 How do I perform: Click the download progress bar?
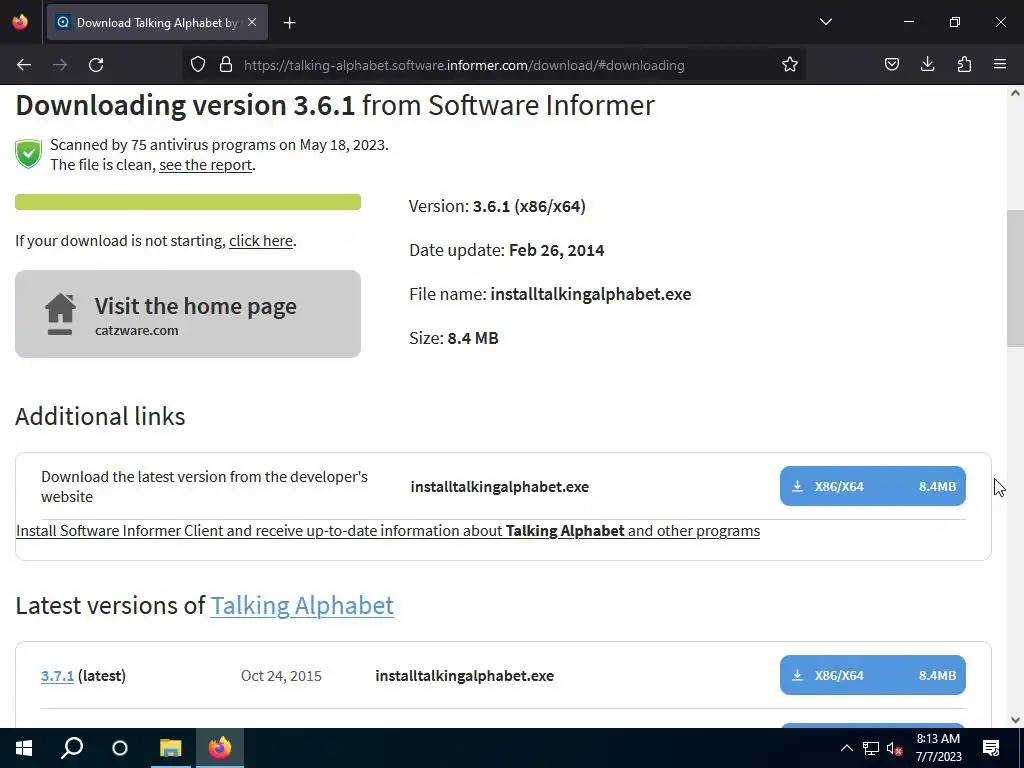188,202
